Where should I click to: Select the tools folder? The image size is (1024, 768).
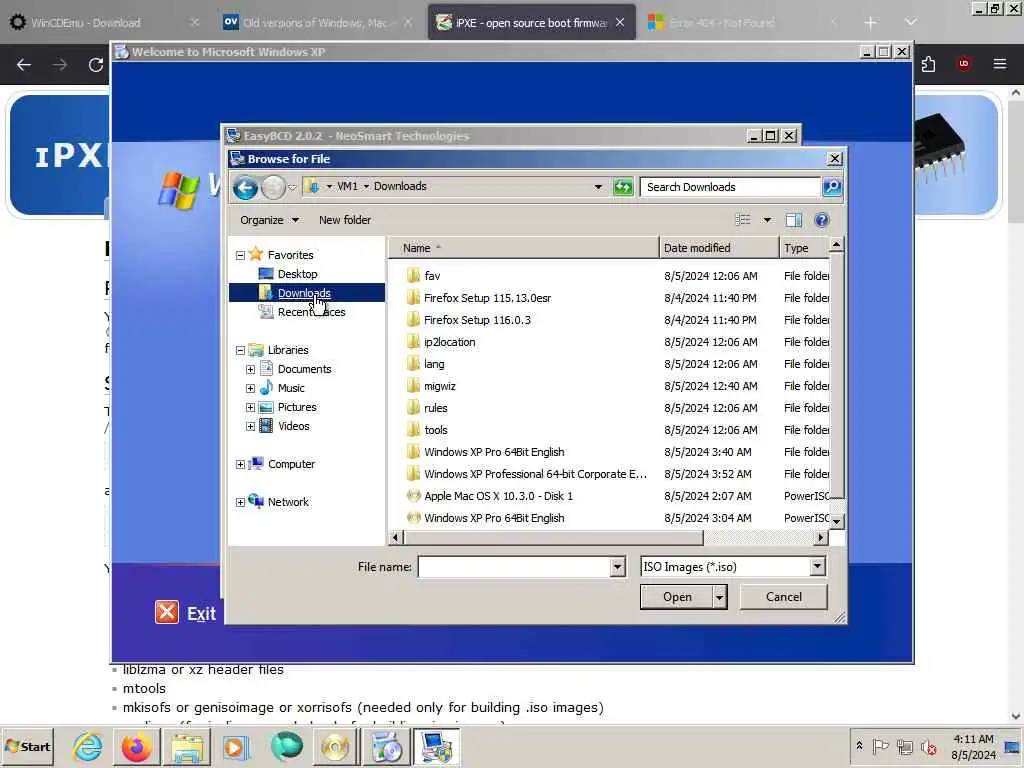coord(436,430)
